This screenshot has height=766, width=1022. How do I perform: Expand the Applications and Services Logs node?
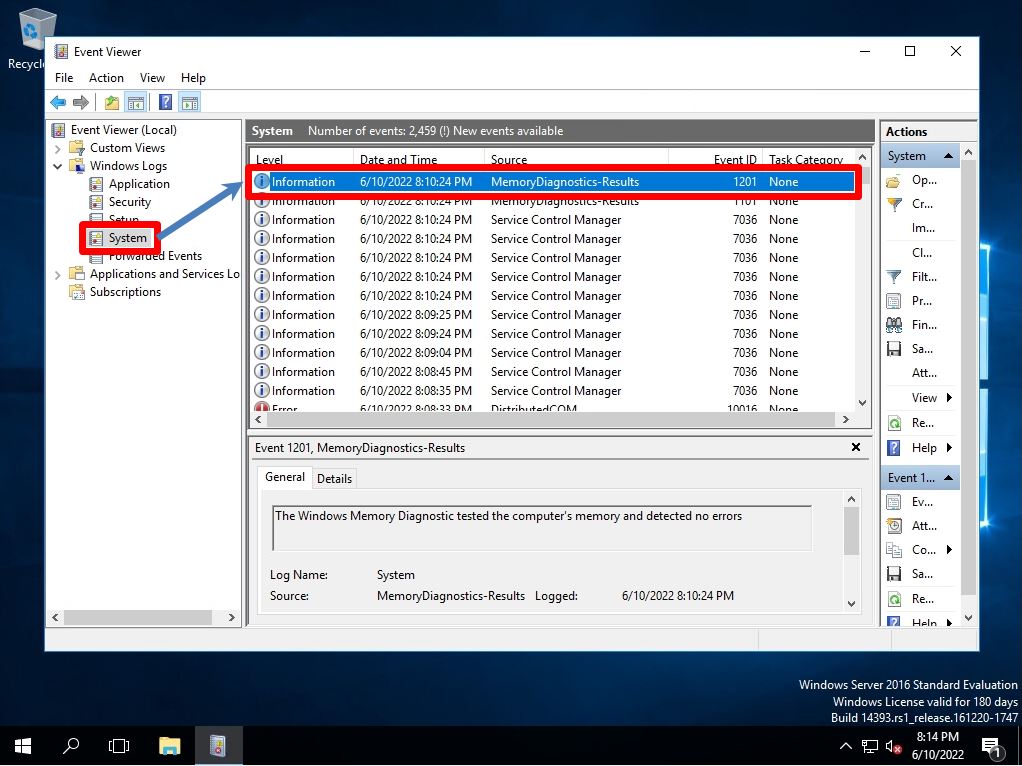[x=57, y=273]
